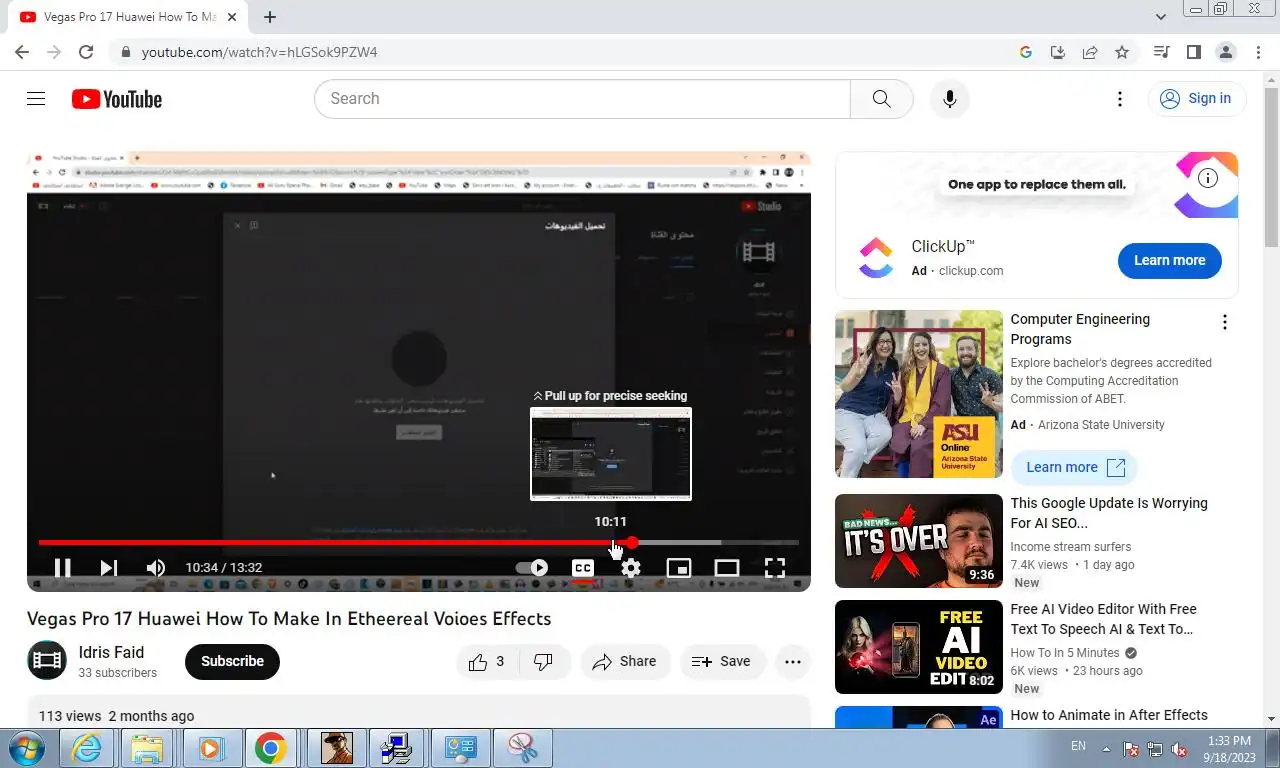Screen dimensions: 1280x768
Task: Install or download page icon in address bar
Action: pyautogui.click(x=1058, y=52)
